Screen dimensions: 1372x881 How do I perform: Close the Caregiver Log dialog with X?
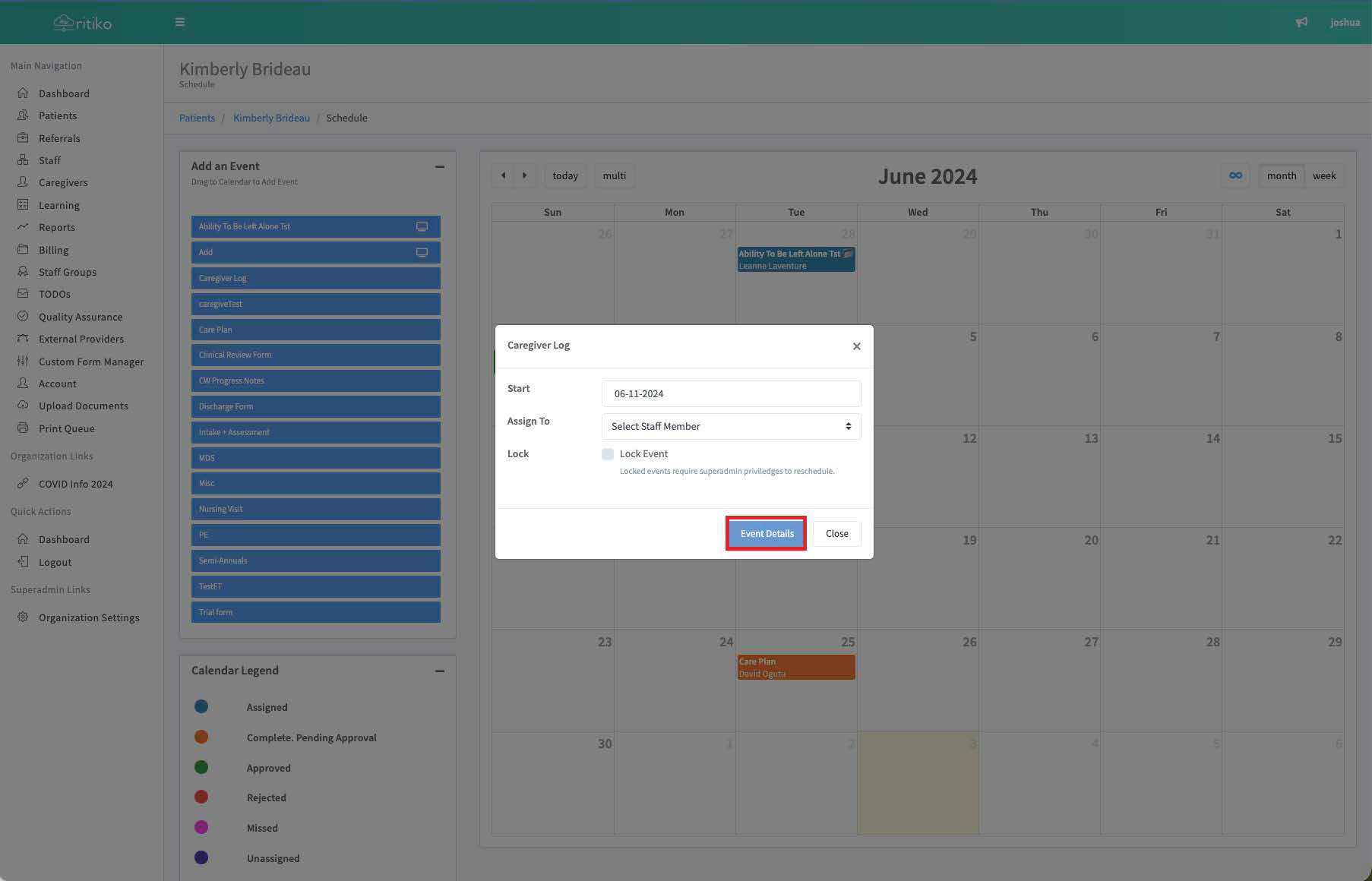point(856,346)
